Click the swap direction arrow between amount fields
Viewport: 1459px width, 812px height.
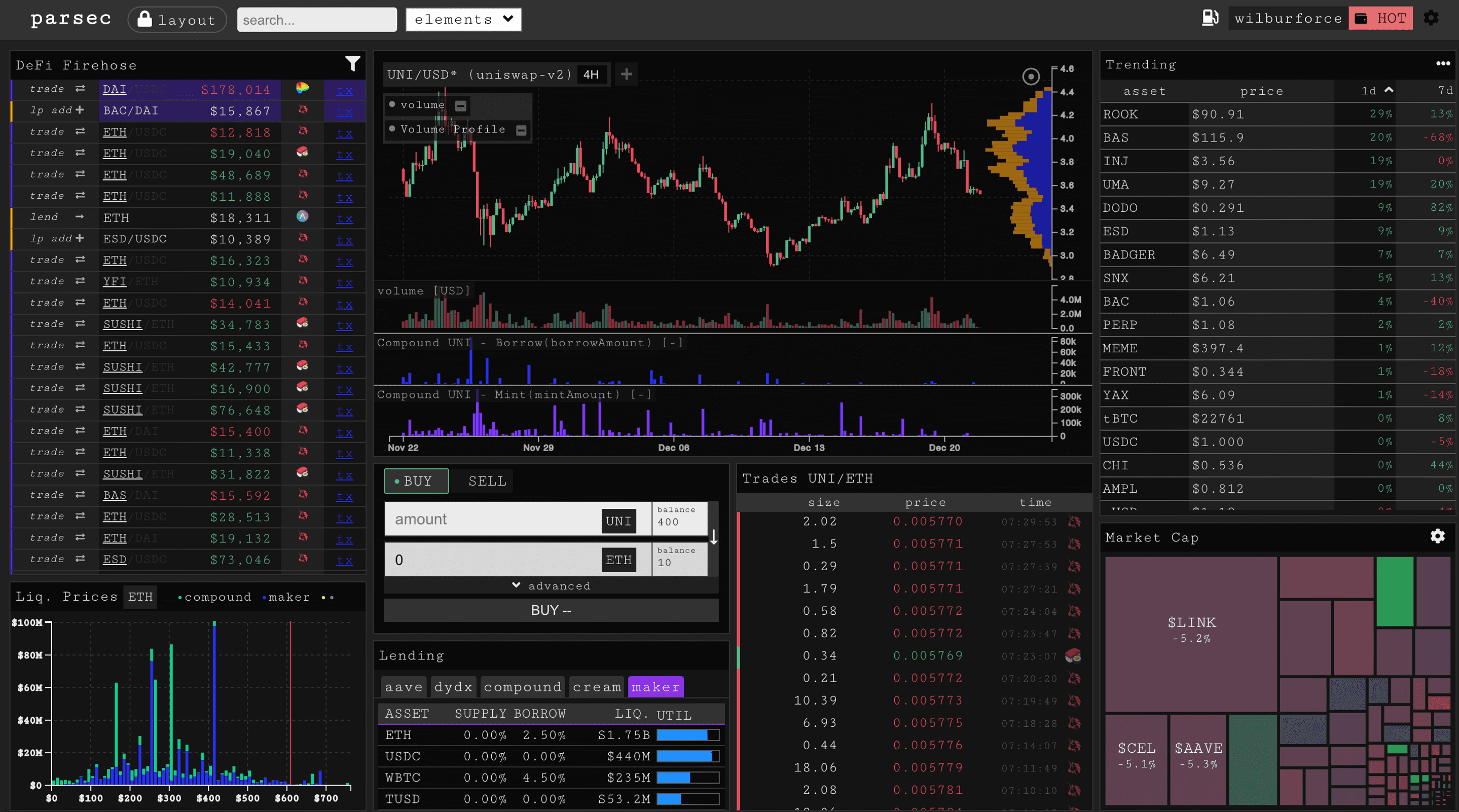pyautogui.click(x=714, y=537)
